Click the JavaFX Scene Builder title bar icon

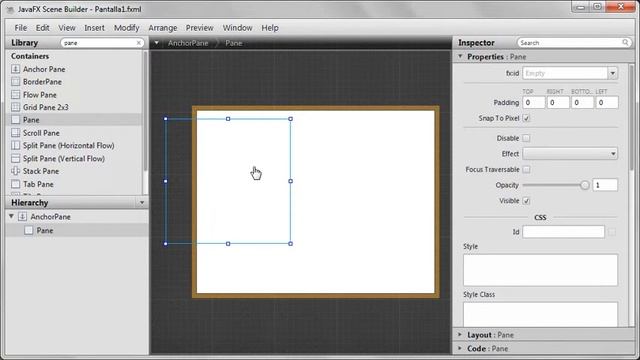[10, 9]
